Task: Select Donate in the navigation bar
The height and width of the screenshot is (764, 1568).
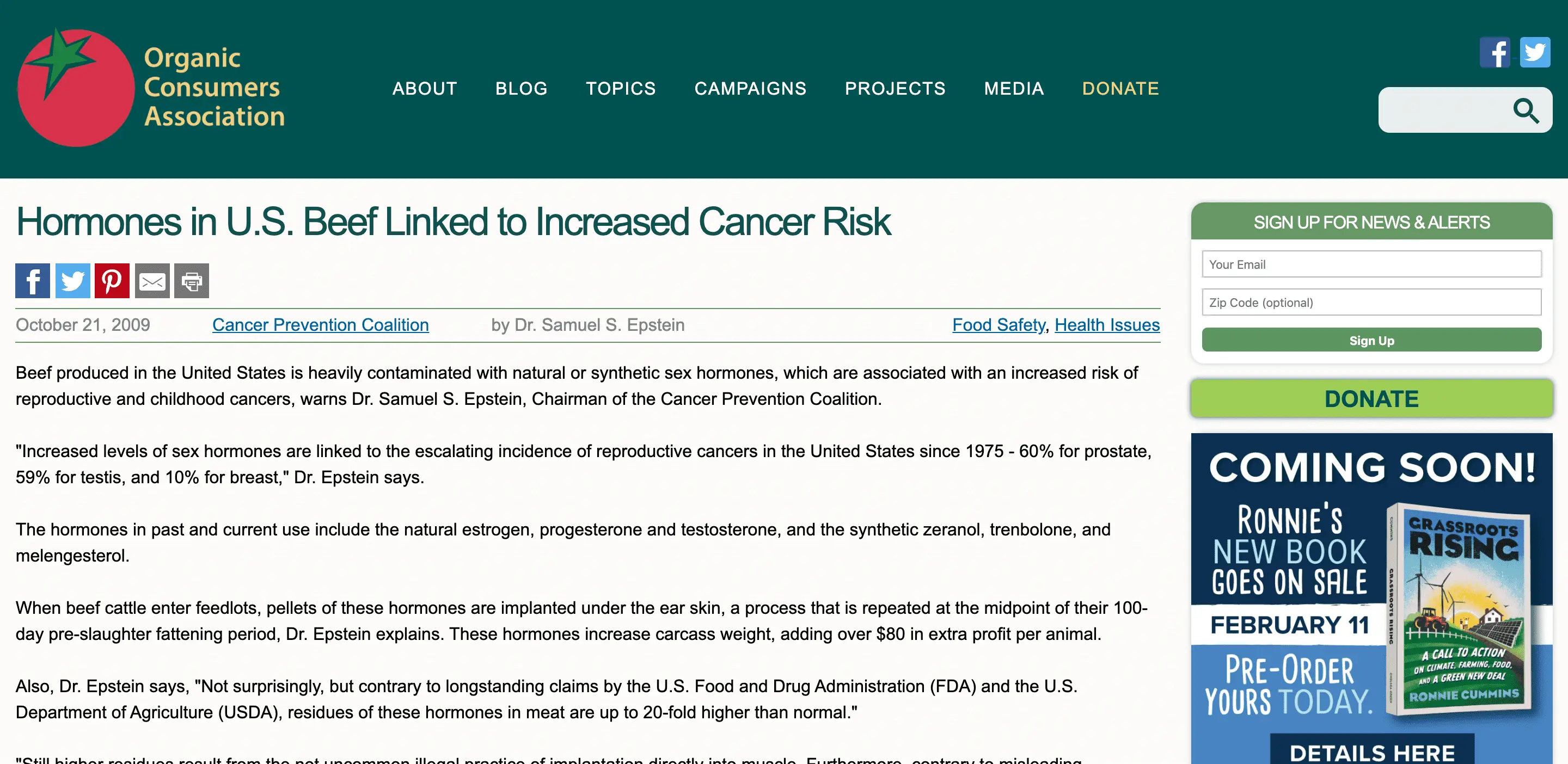Action: click(x=1120, y=89)
